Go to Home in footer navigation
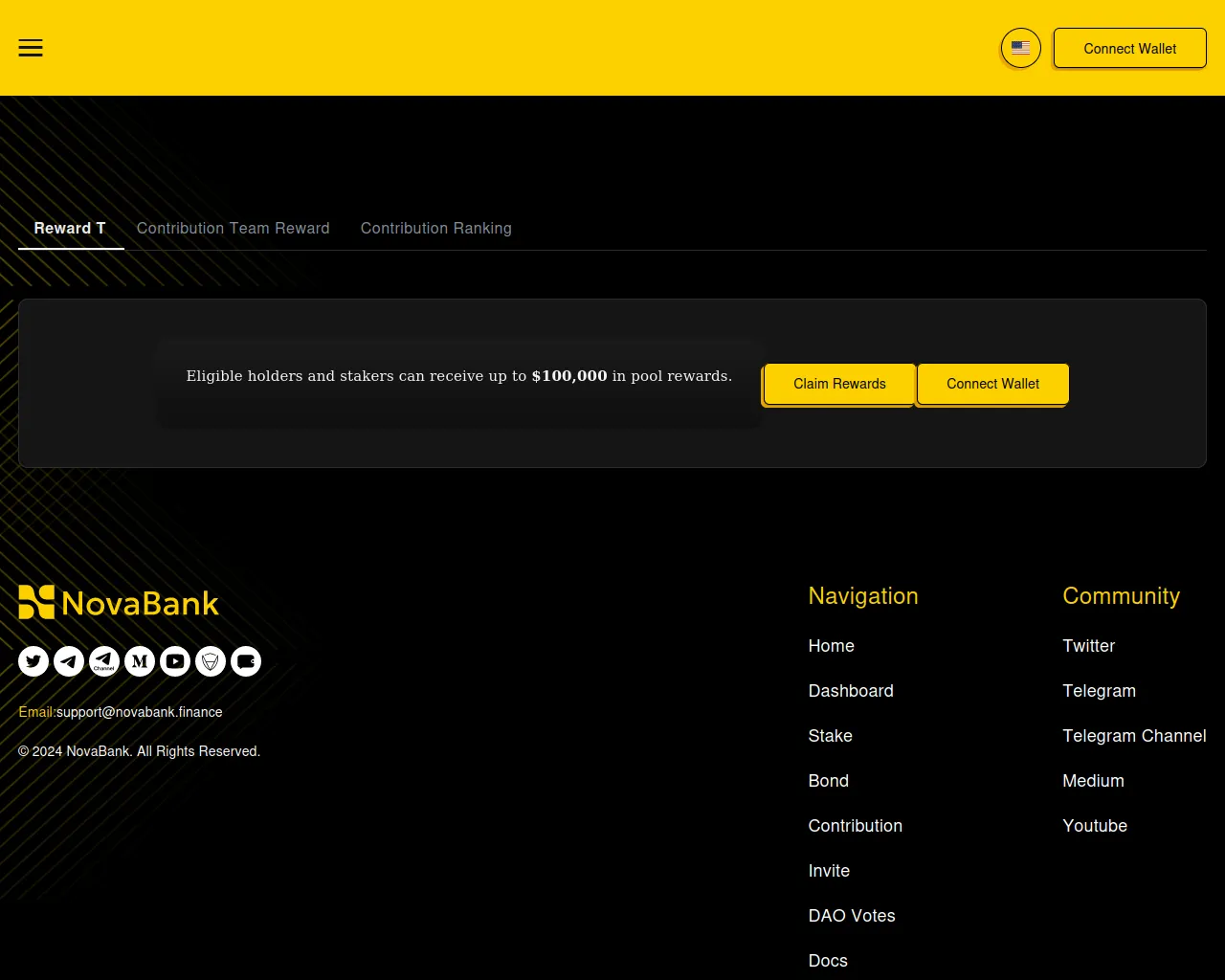This screenshot has height=980, width=1225. tap(831, 646)
